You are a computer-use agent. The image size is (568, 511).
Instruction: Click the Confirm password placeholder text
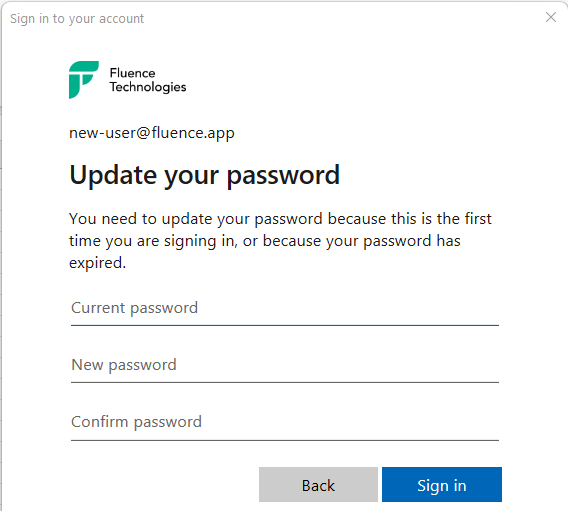[136, 422]
